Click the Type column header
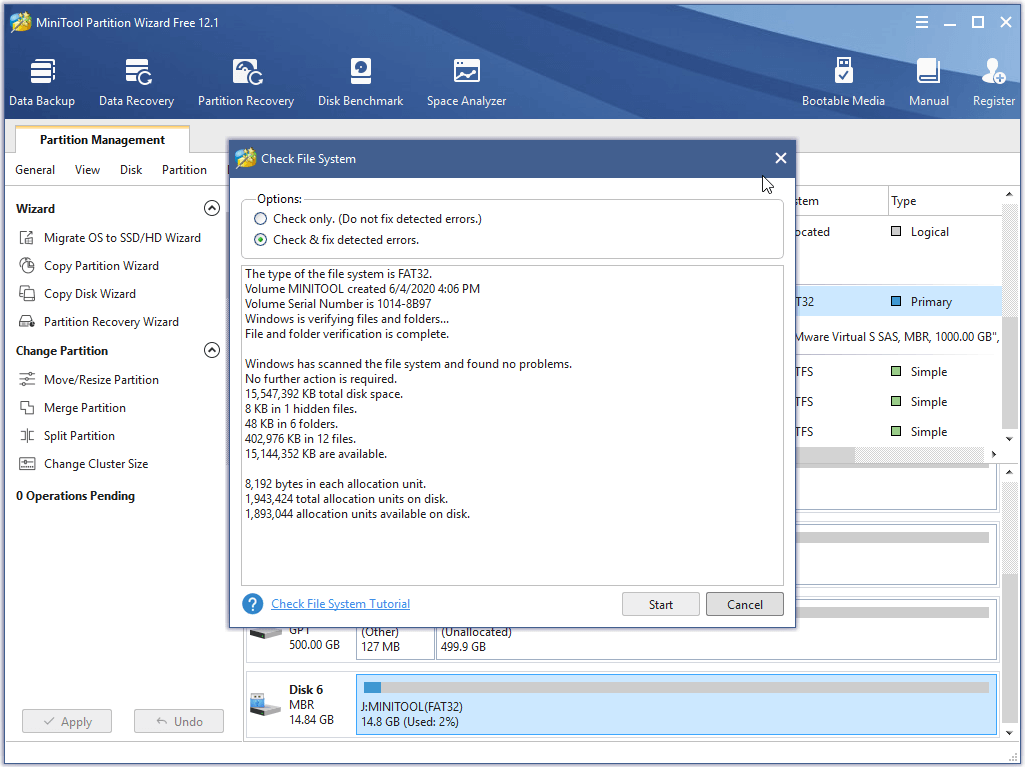This screenshot has width=1026, height=767. click(x=944, y=201)
